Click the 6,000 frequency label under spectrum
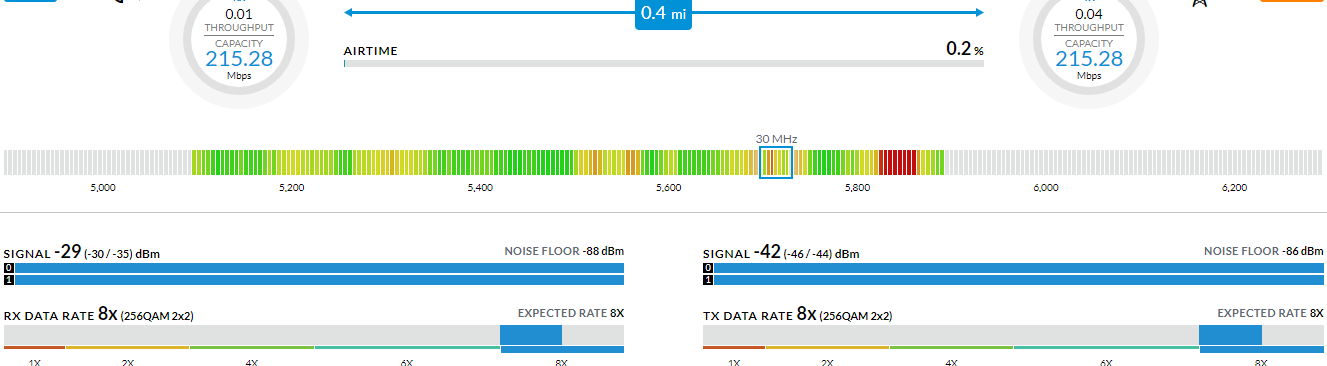Viewport: 1327px width, 366px height. click(1045, 188)
